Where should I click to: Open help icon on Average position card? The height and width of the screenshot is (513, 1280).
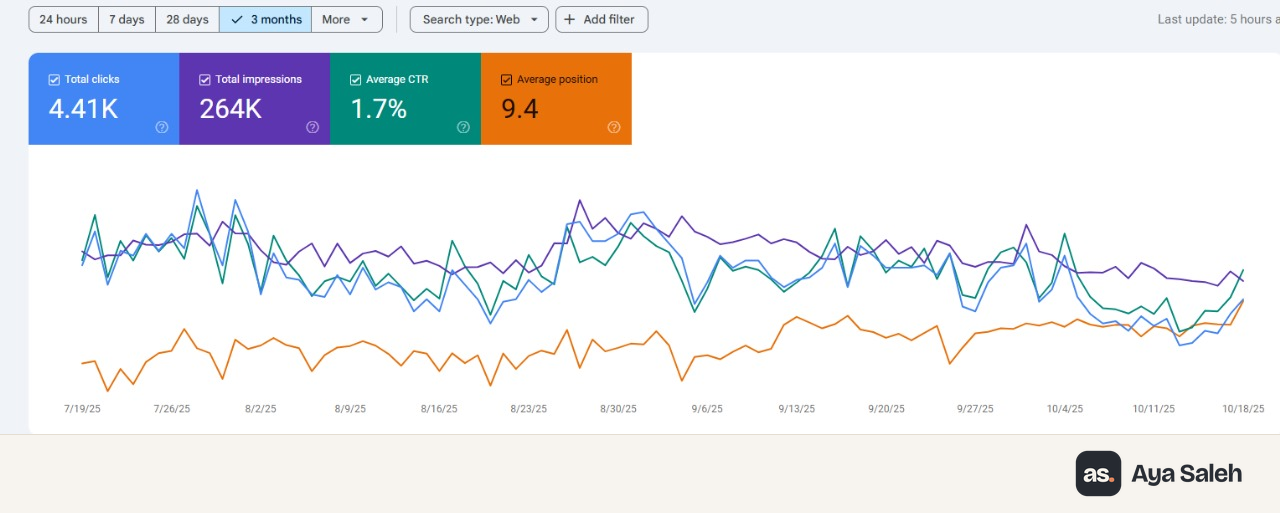(614, 127)
